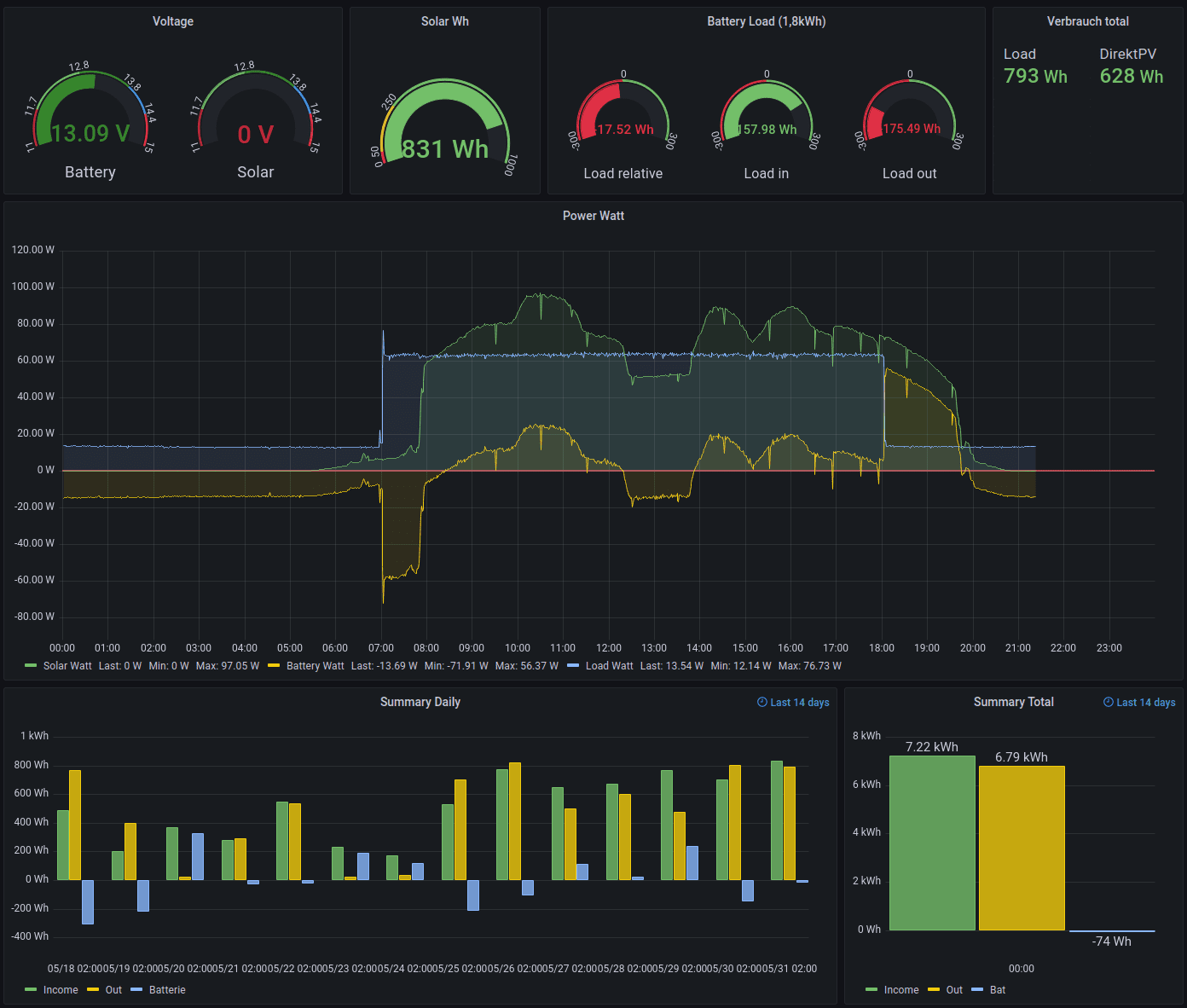This screenshot has height=1008, width=1187.
Task: Click the Battery Watt 'Last: -13.69 W' legend value
Action: (x=385, y=666)
